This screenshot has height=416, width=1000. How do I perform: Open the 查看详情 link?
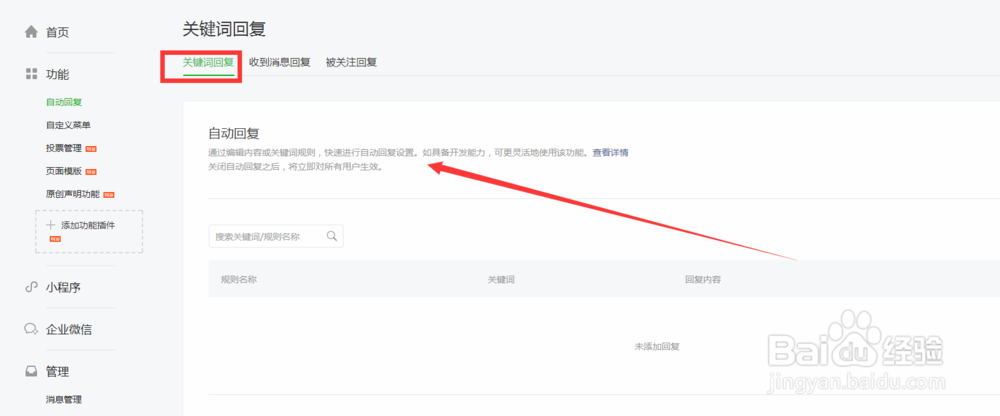[x=611, y=152]
